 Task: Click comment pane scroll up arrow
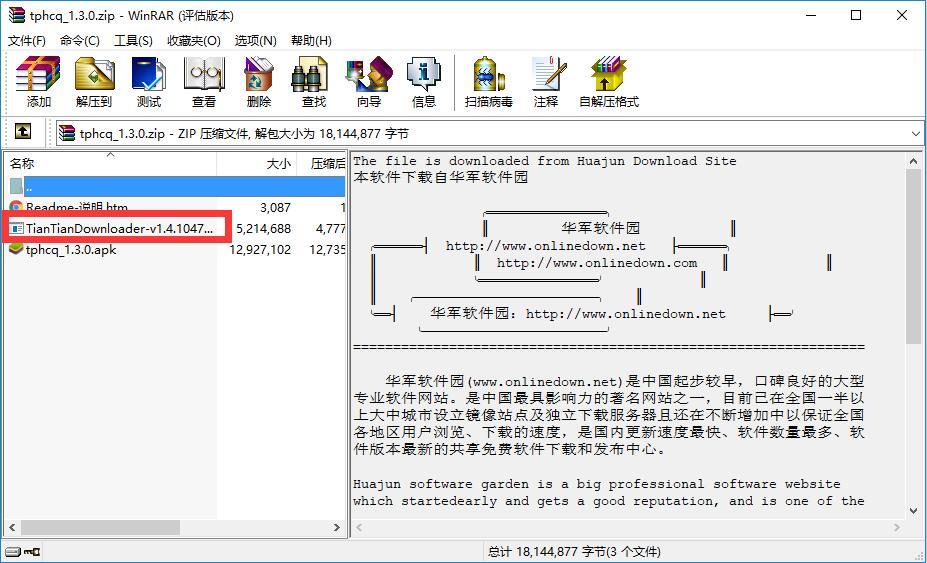(913, 161)
